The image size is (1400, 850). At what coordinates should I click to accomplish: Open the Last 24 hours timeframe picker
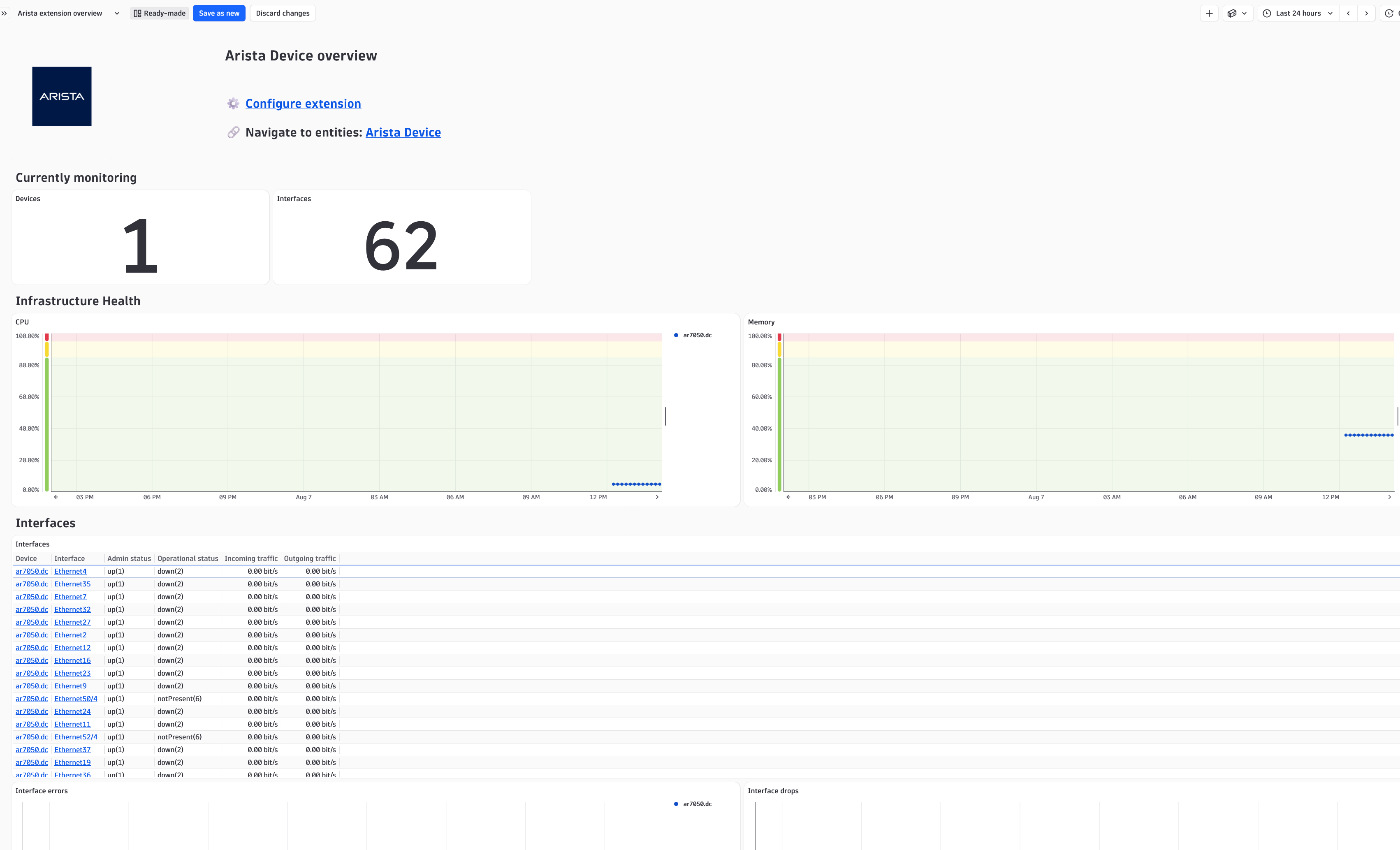pos(1299,13)
